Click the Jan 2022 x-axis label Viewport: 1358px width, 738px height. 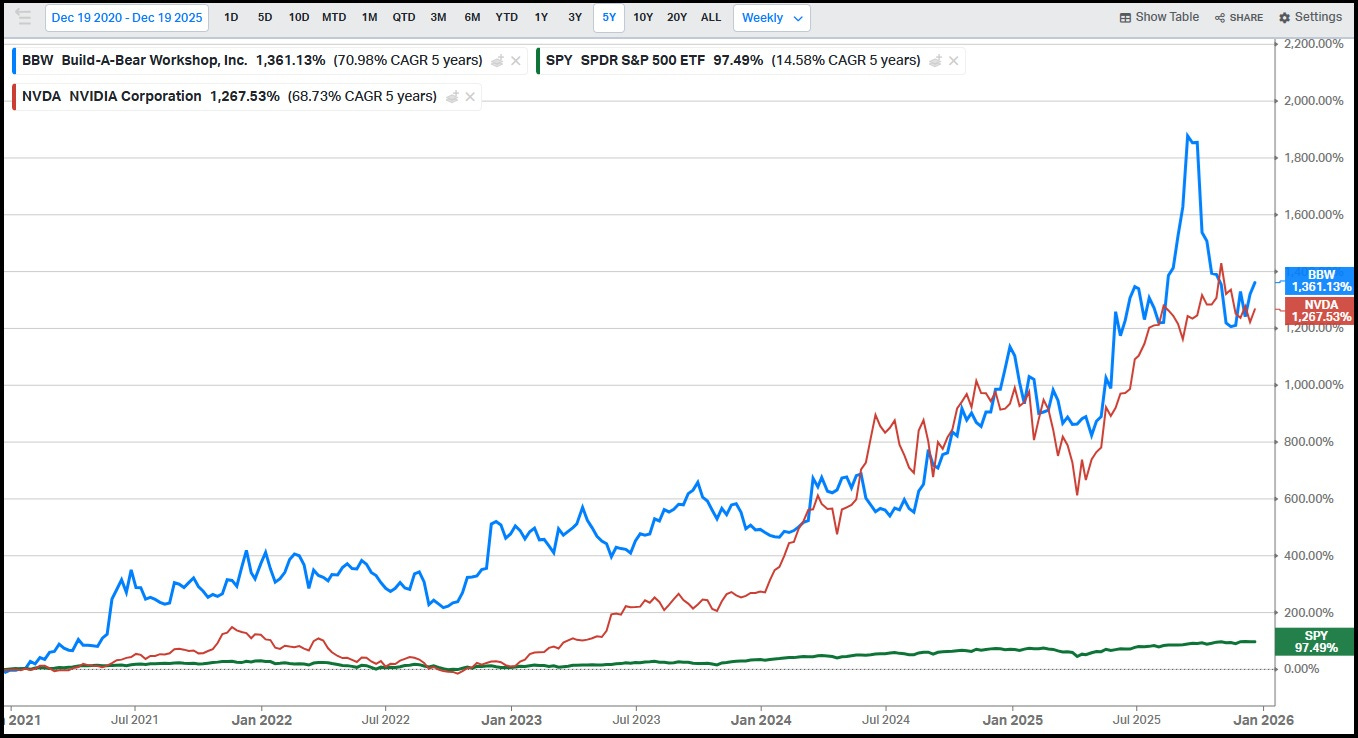(261, 719)
